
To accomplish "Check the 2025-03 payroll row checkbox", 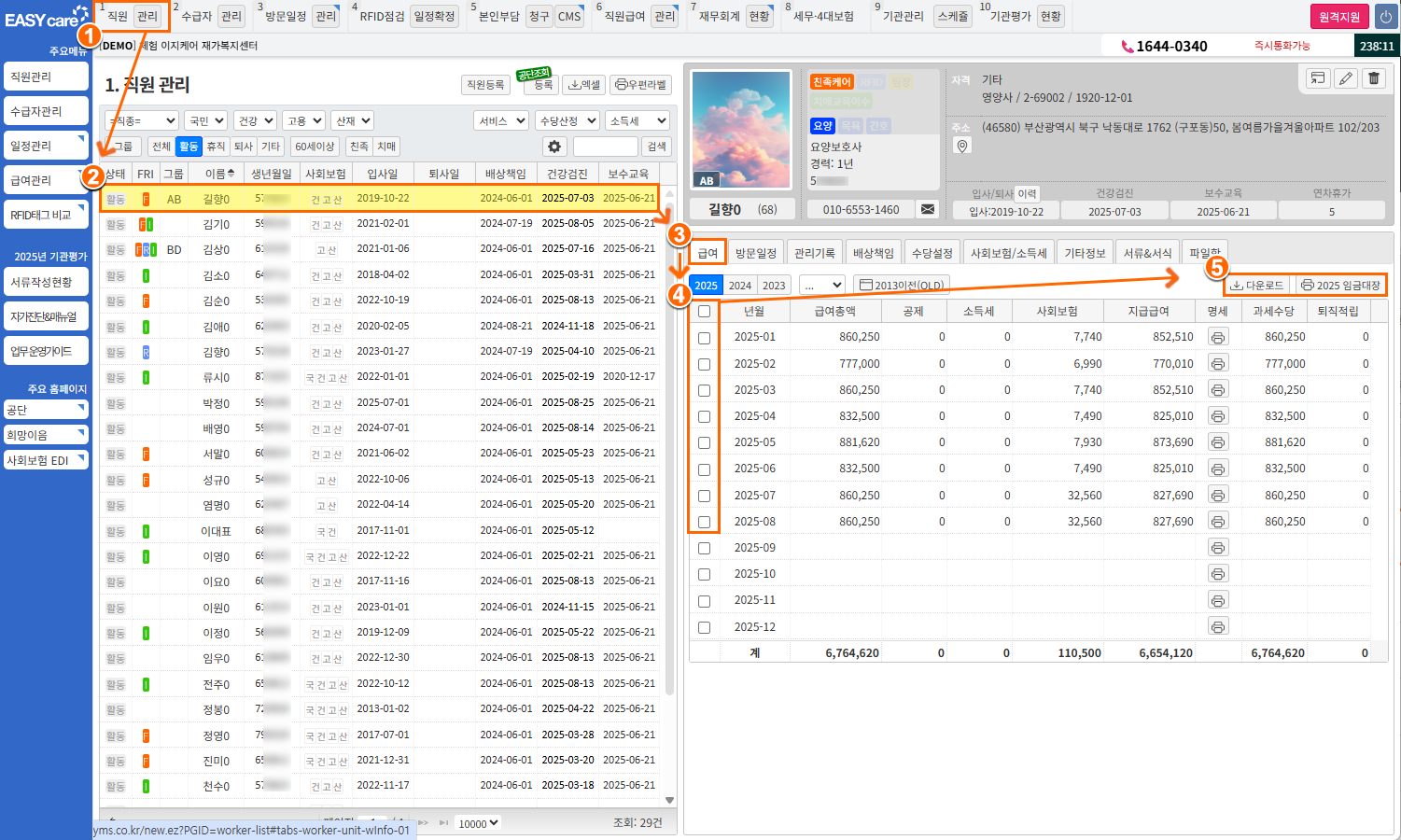I will [x=704, y=390].
